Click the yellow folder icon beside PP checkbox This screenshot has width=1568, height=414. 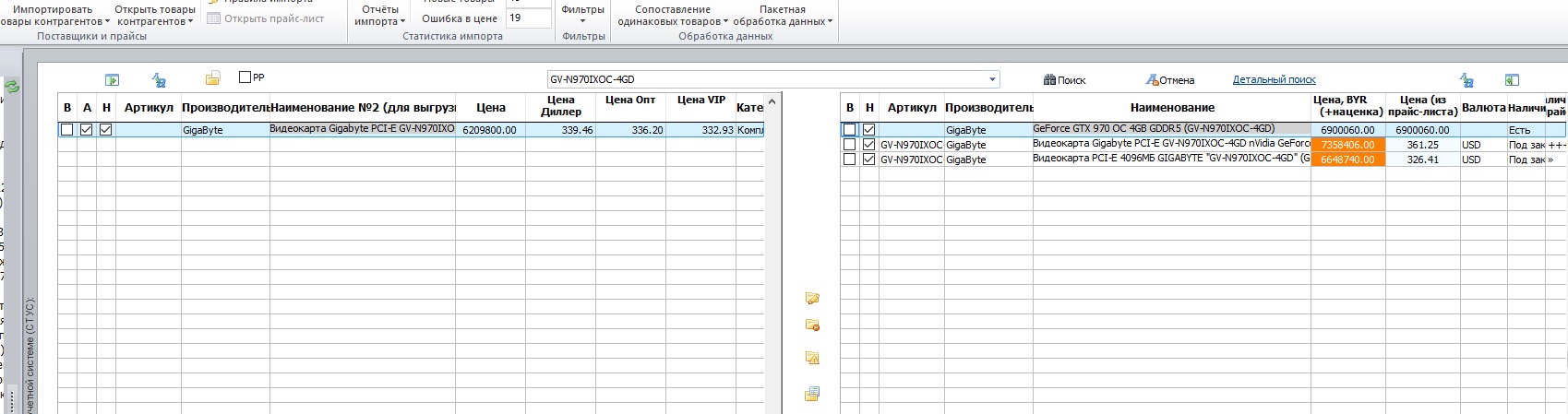click(x=213, y=78)
